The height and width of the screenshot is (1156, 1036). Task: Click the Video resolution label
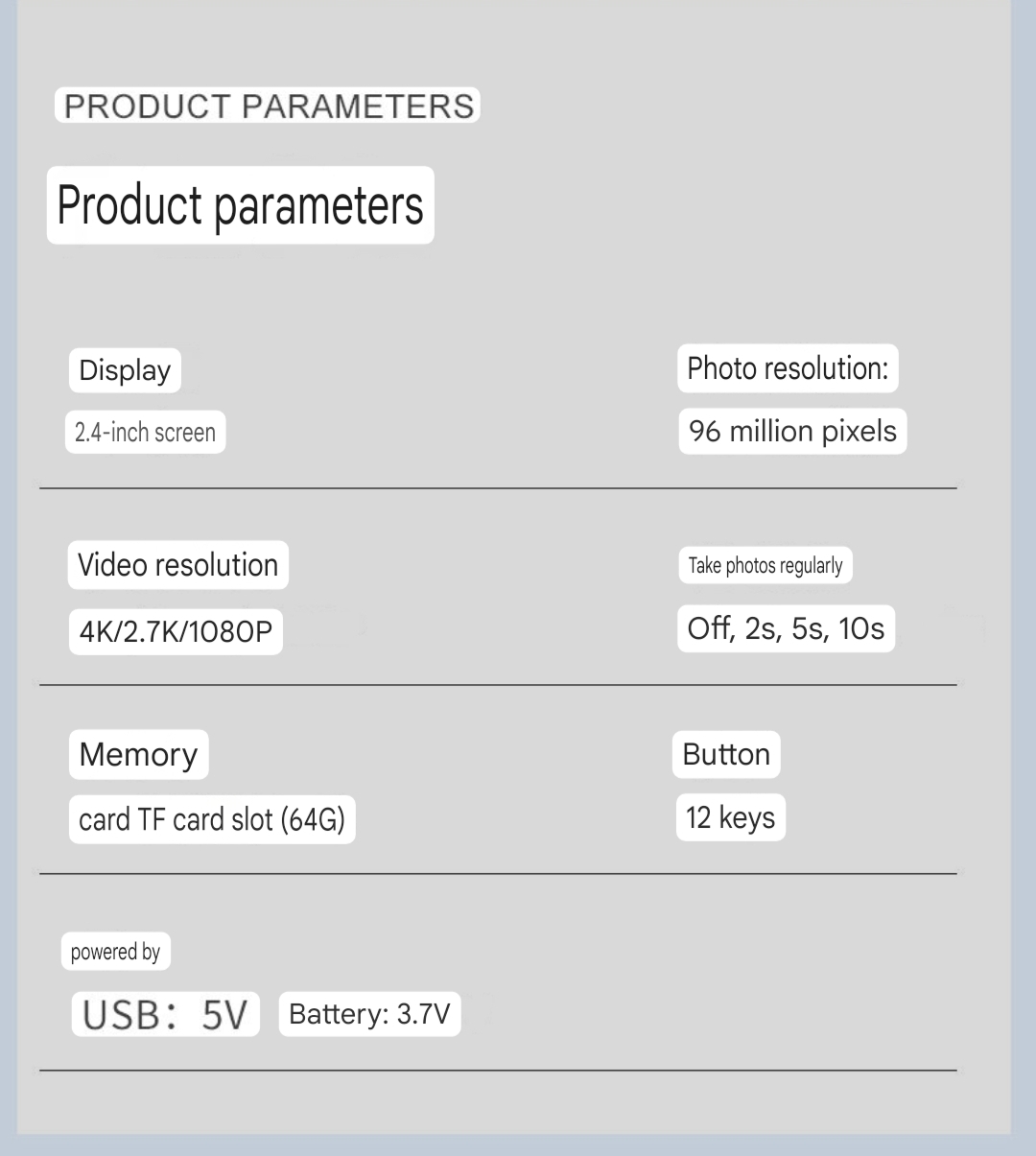177,565
